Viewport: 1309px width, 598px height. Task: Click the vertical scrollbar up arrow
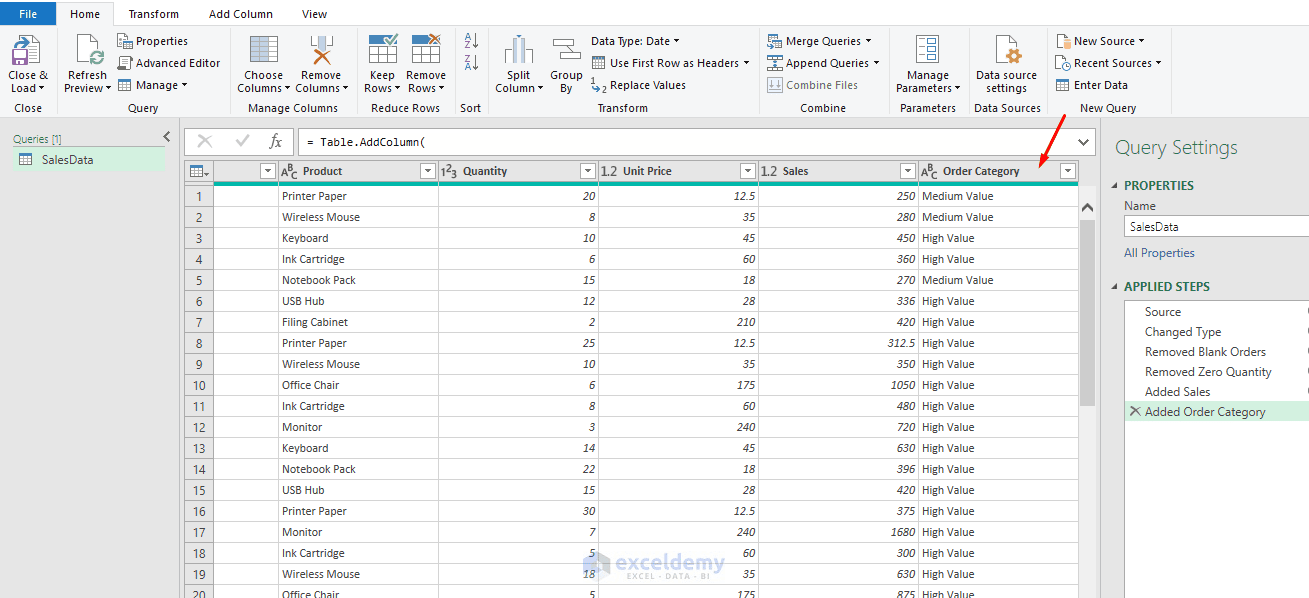[x=1088, y=207]
